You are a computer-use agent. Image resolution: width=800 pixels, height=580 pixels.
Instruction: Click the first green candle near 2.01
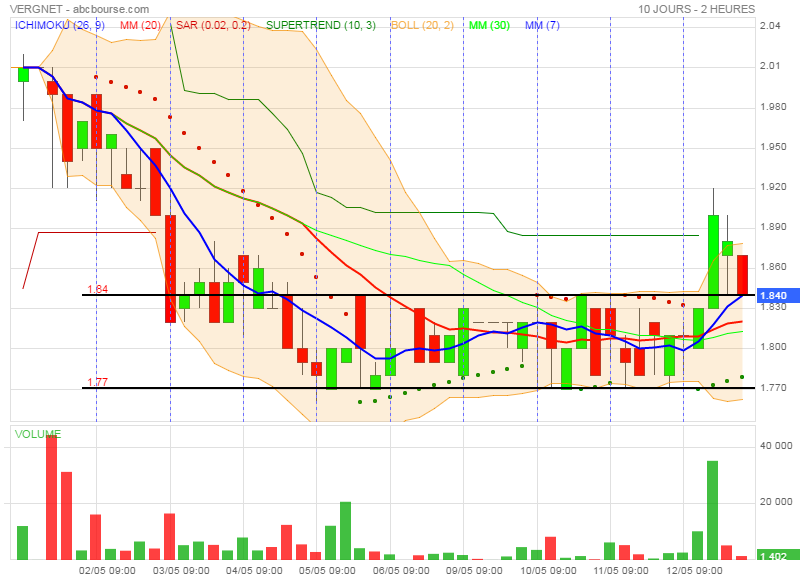[23, 74]
